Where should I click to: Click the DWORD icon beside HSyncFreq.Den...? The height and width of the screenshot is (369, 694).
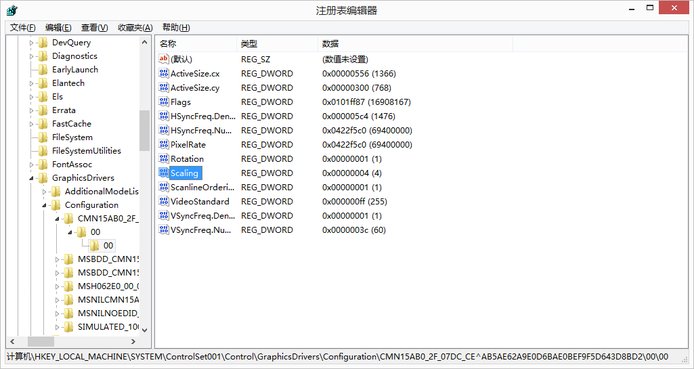tap(164, 116)
